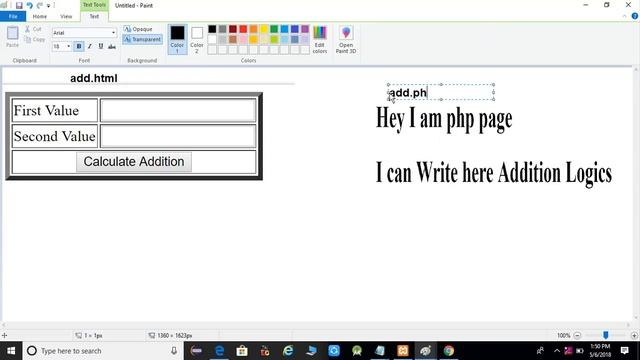The image size is (640, 360).
Task: Pick the black palette swatch
Action: click(212, 29)
